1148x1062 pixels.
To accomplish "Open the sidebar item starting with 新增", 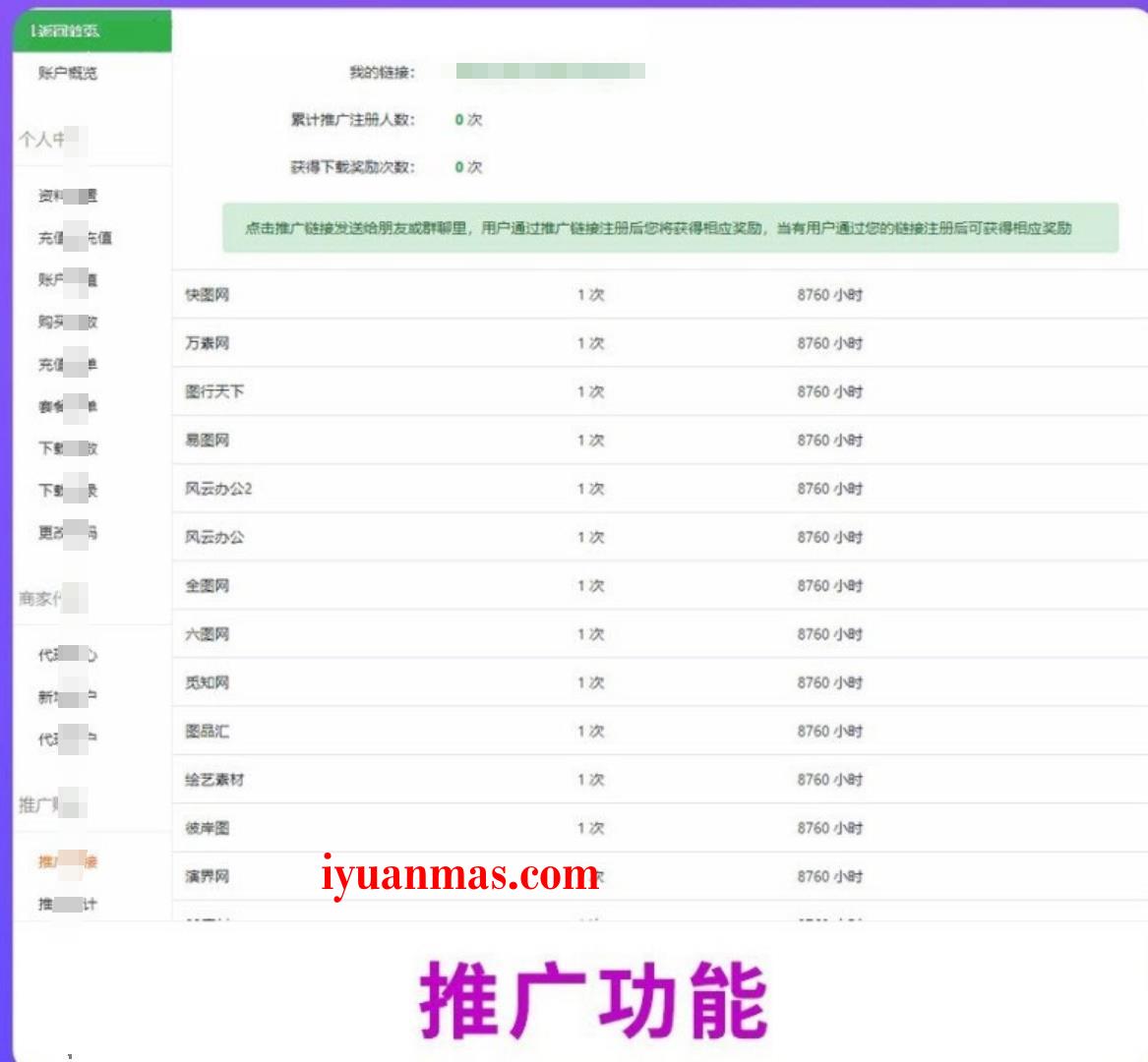I will (x=67, y=697).
